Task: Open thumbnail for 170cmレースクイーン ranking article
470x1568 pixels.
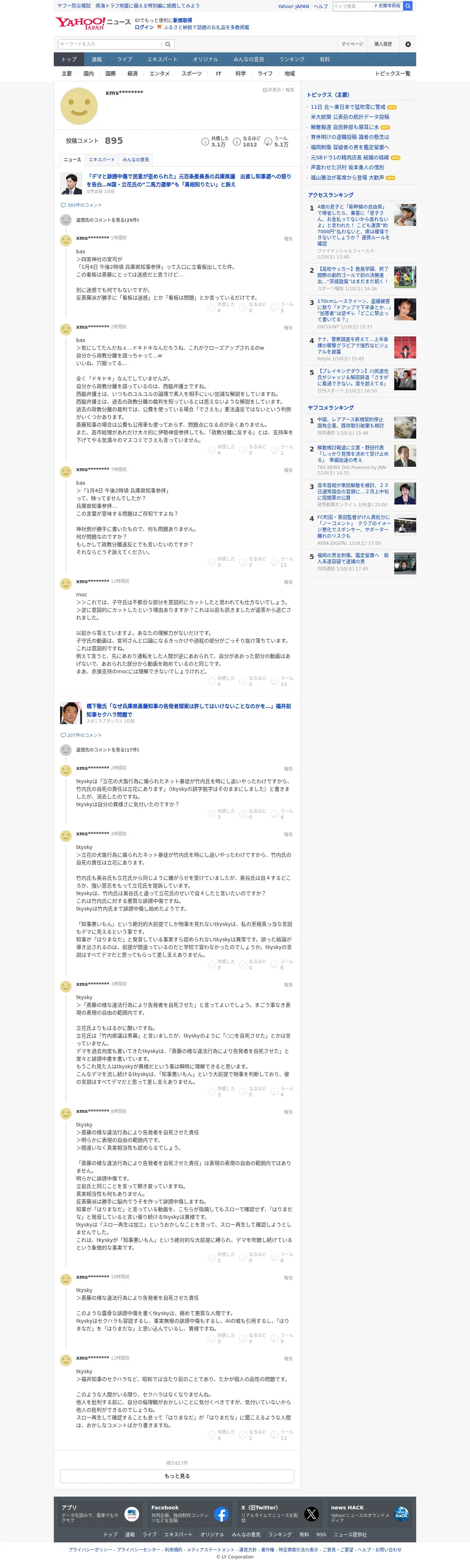Action: click(x=405, y=310)
